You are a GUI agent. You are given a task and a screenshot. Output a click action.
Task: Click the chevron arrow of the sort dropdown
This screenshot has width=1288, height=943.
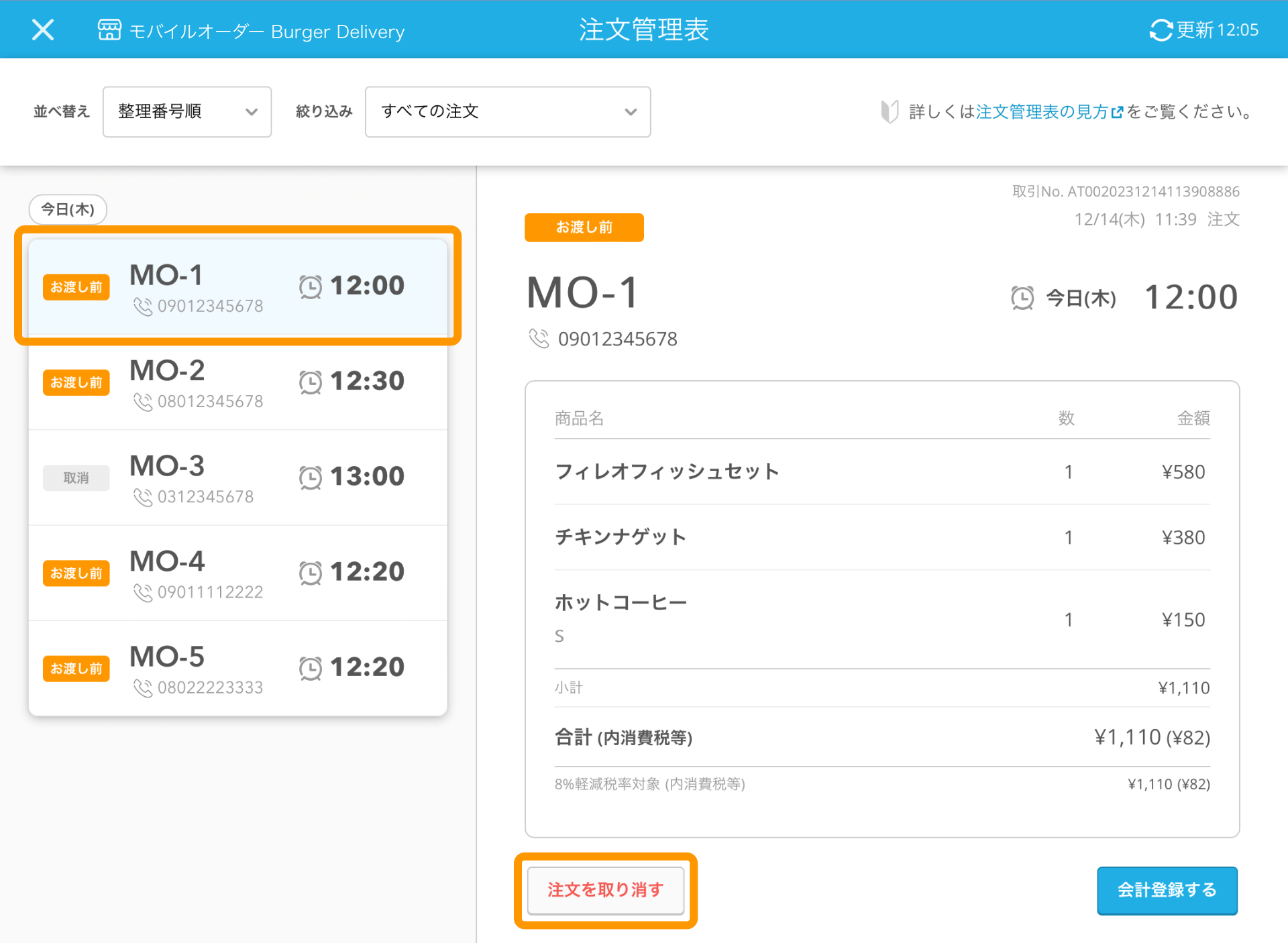tap(252, 112)
